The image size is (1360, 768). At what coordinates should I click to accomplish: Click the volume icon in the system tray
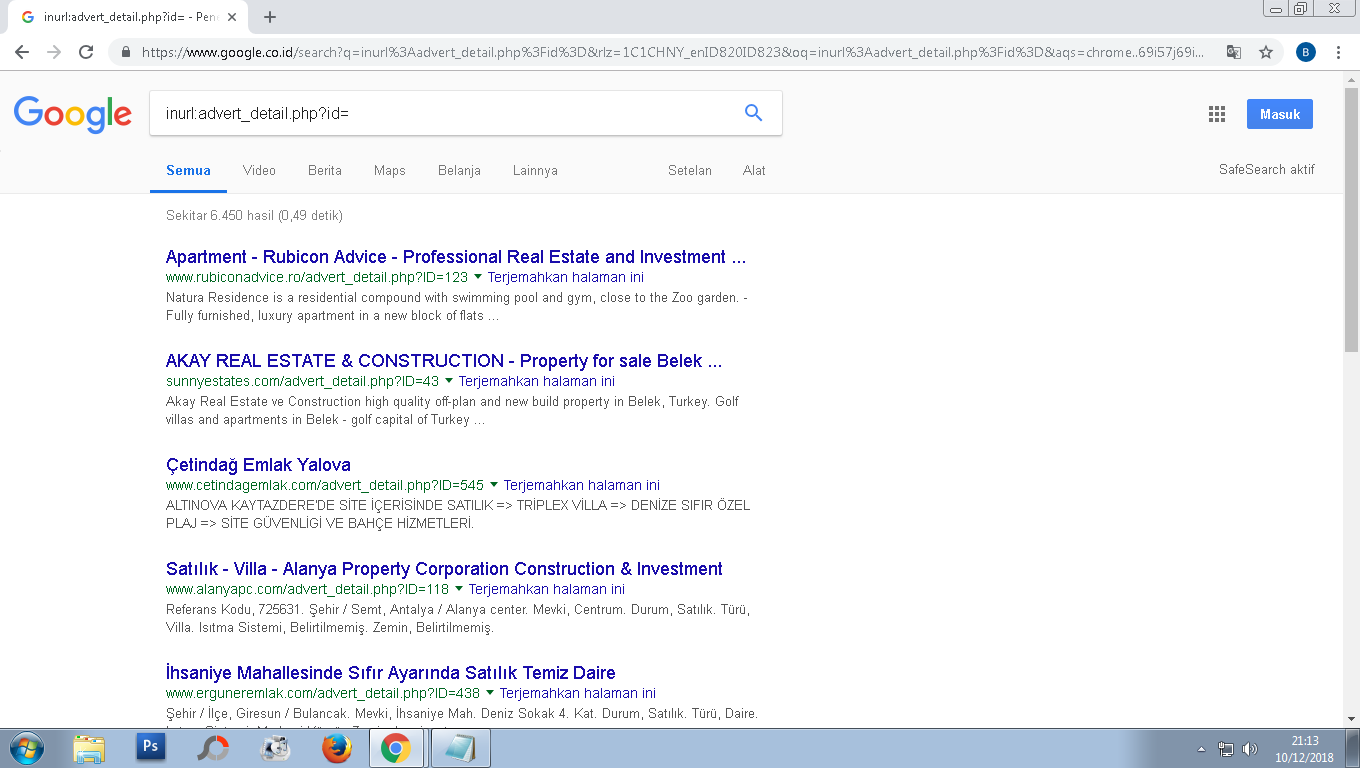tap(1249, 748)
